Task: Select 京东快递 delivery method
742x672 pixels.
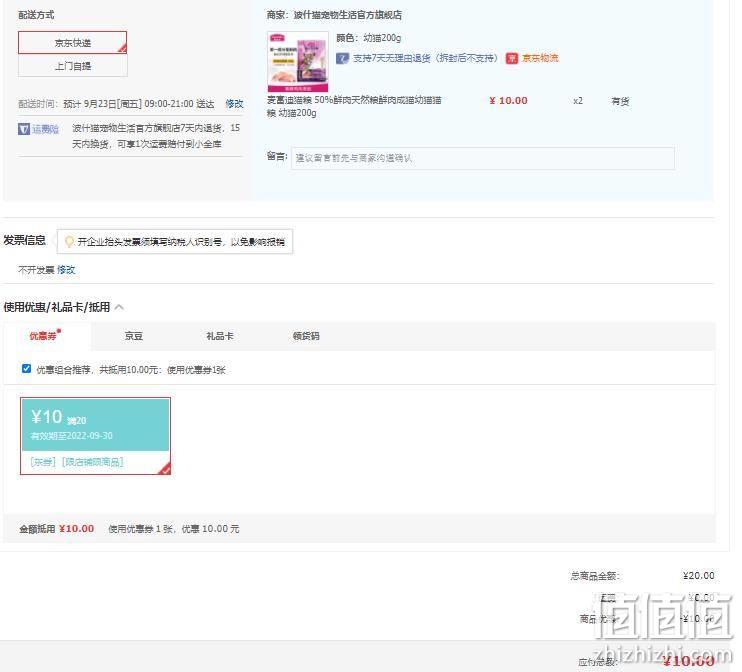Action: (x=72, y=43)
